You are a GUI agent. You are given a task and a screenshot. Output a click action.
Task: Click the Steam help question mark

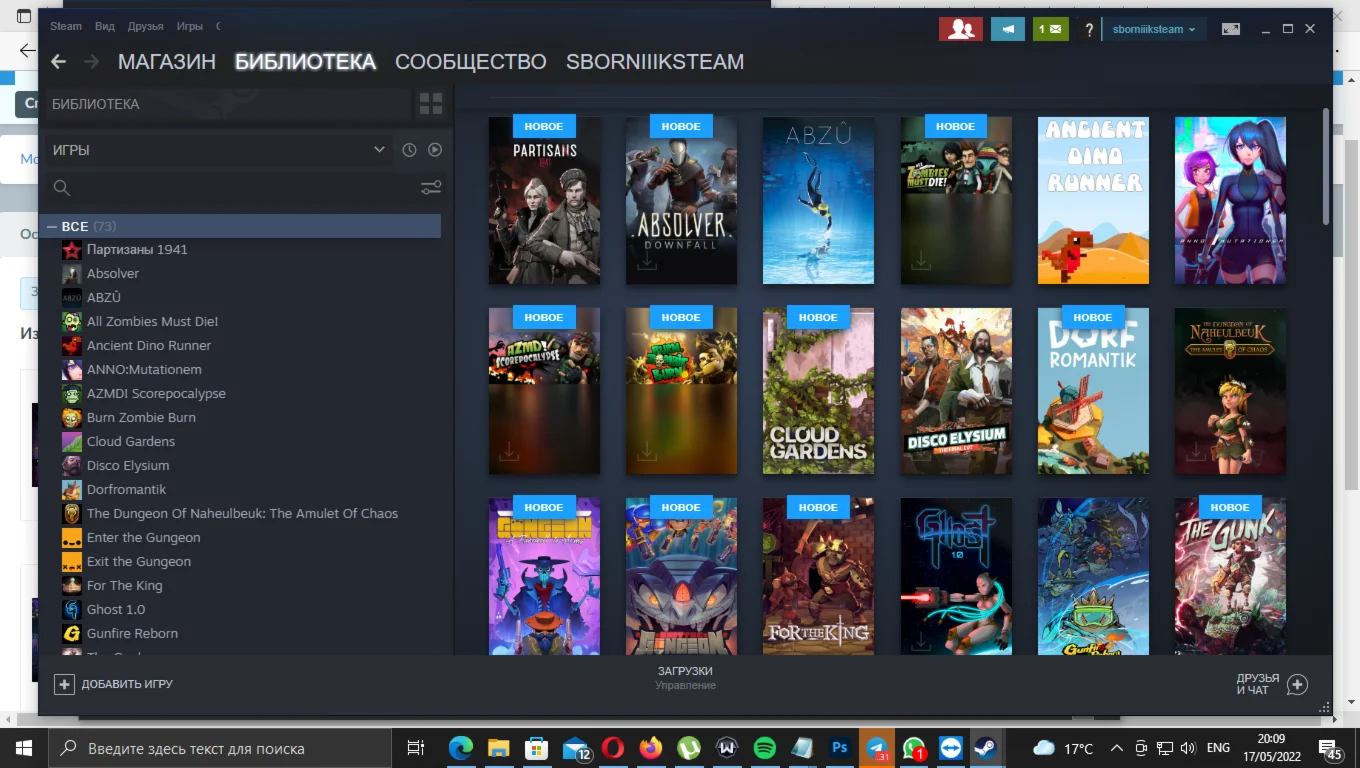point(1089,30)
